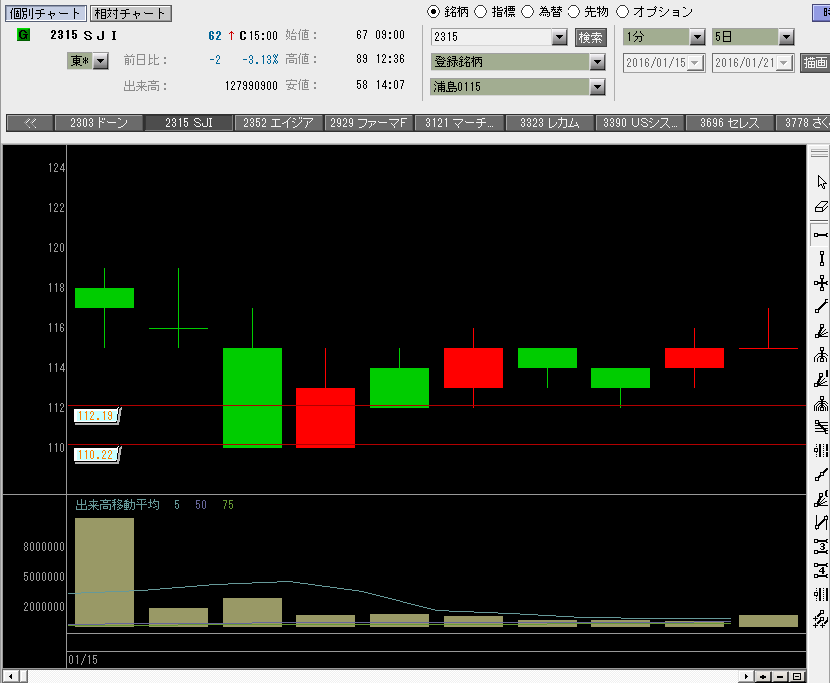
Task: Select the オプション radio button
Action: tap(622, 12)
